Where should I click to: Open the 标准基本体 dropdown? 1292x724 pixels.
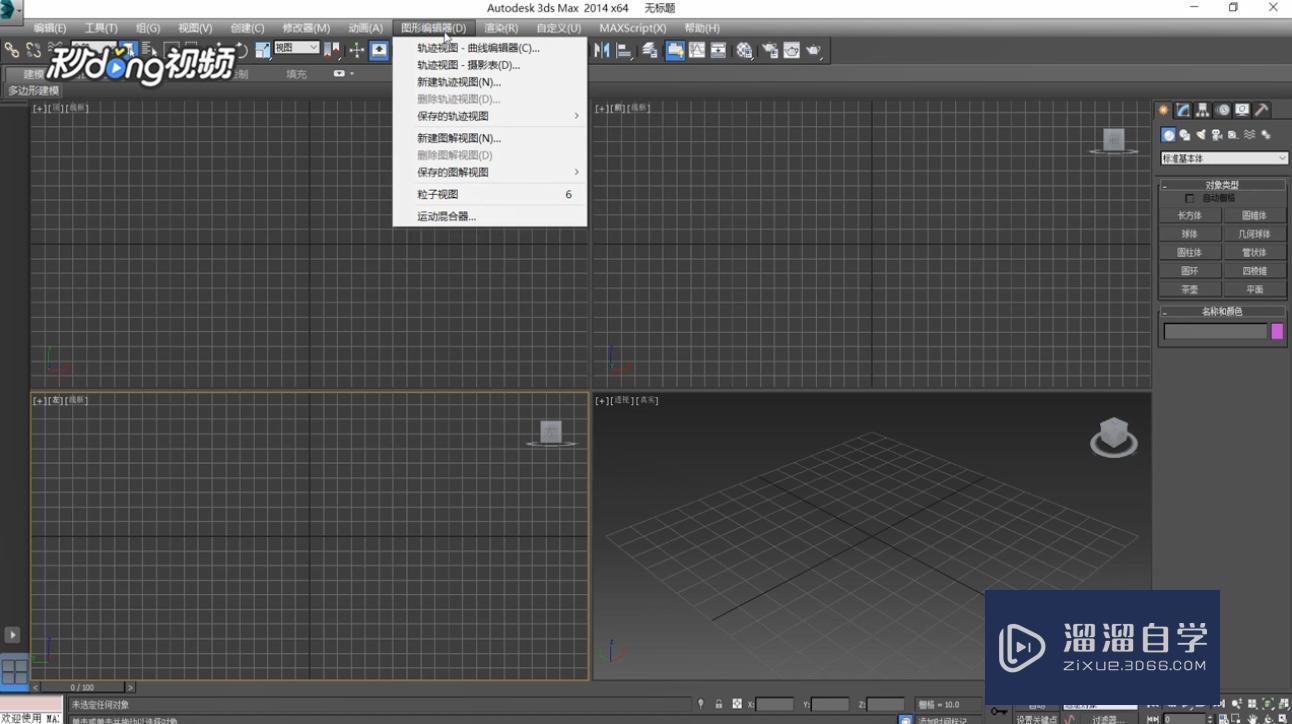(x=1222, y=158)
